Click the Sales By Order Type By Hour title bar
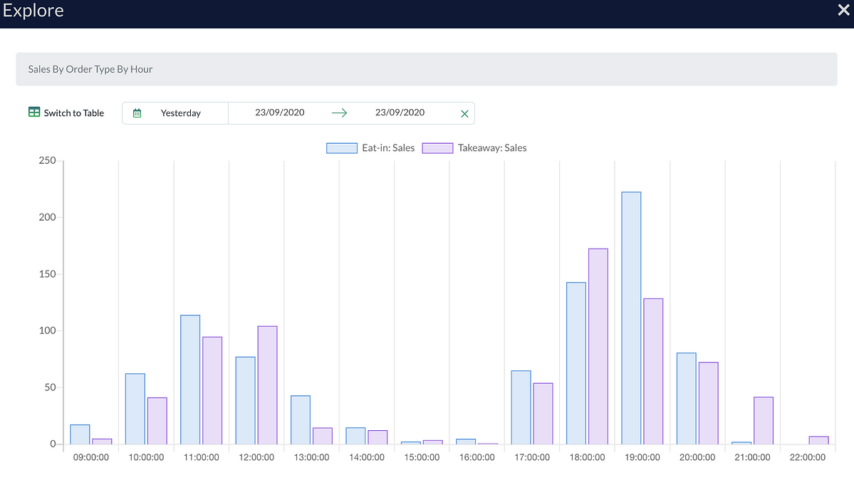This screenshot has width=854, height=480. [426, 69]
